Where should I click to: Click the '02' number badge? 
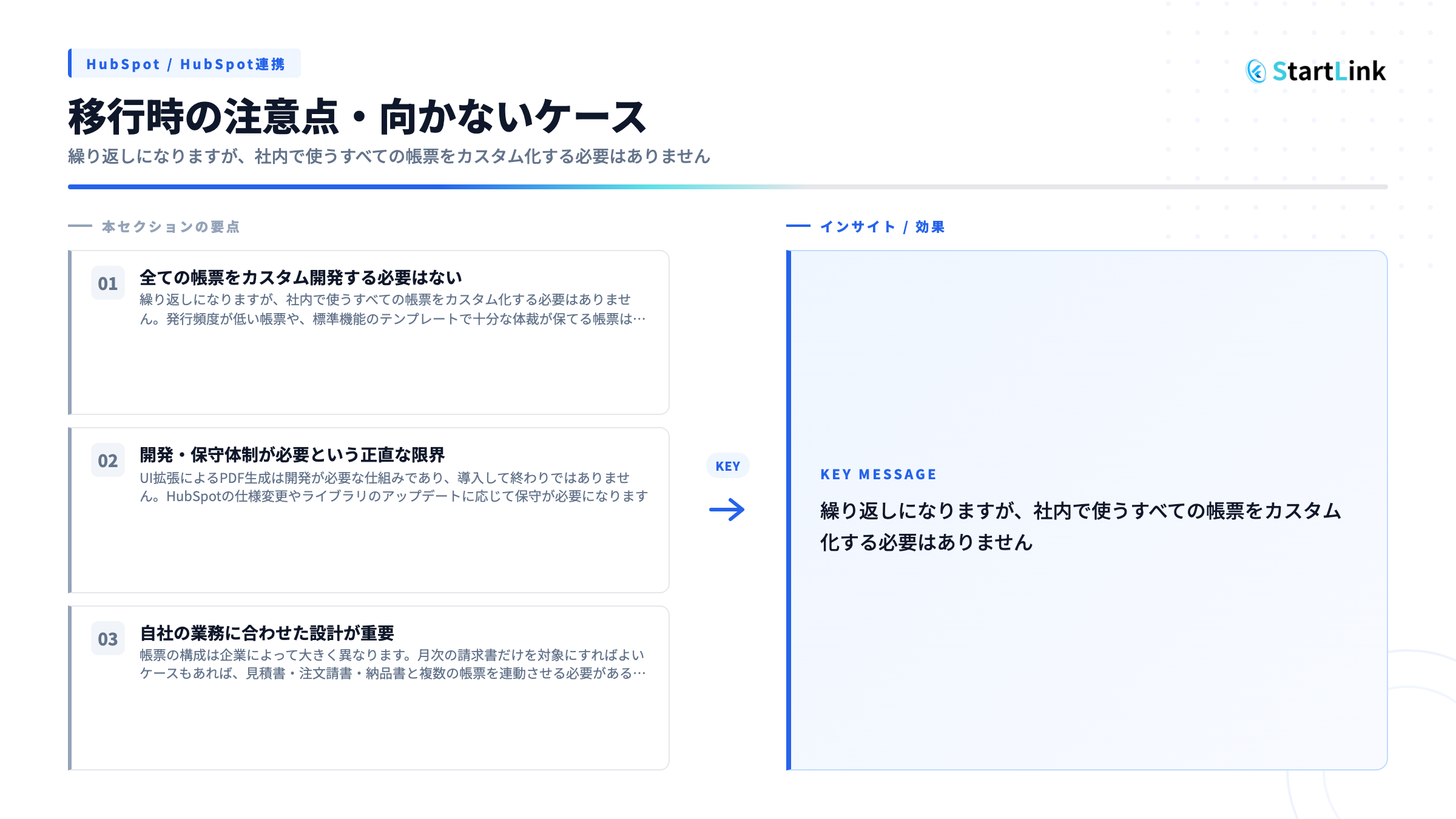tap(108, 460)
